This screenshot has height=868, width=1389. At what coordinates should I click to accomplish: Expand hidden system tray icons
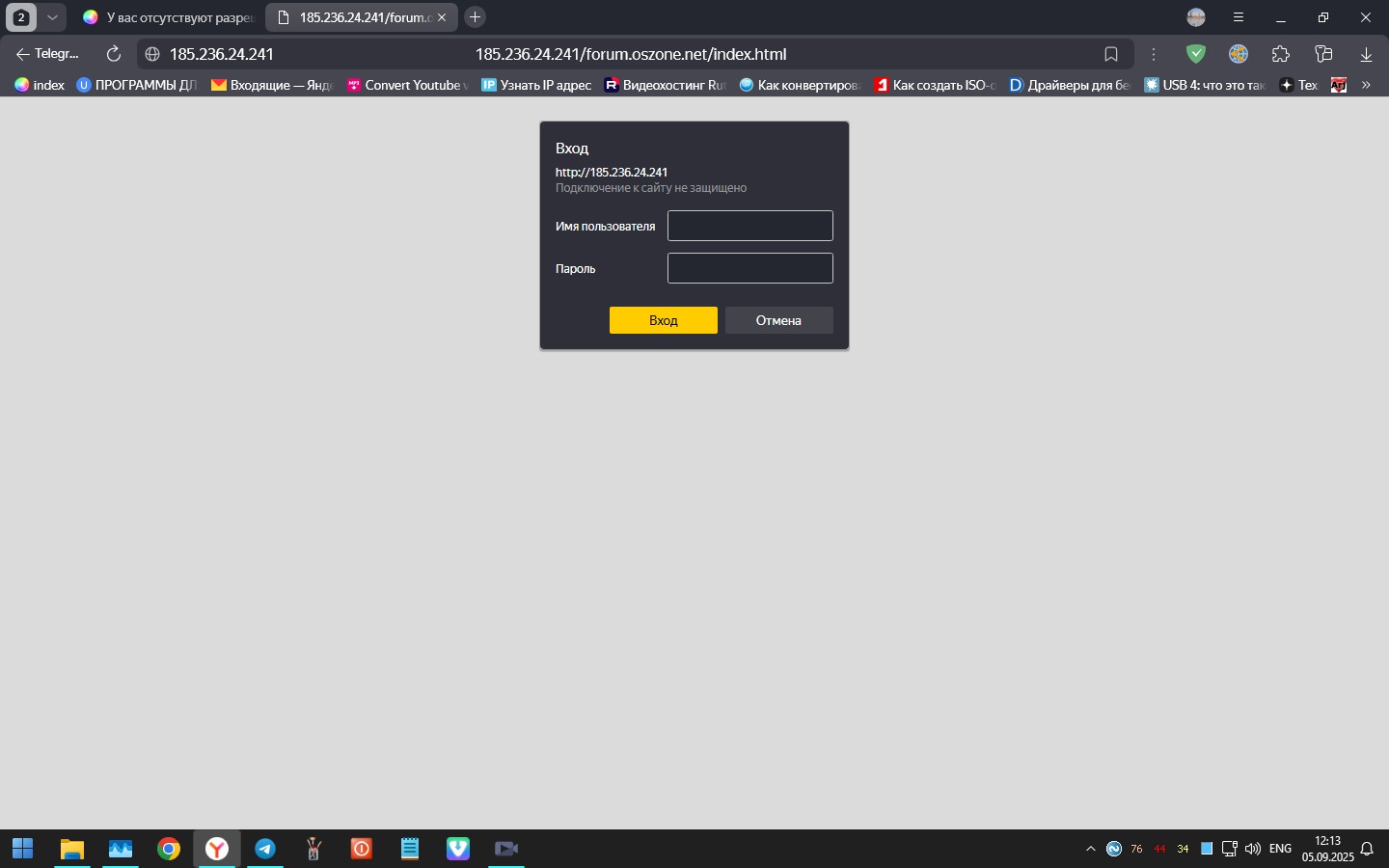(x=1091, y=849)
